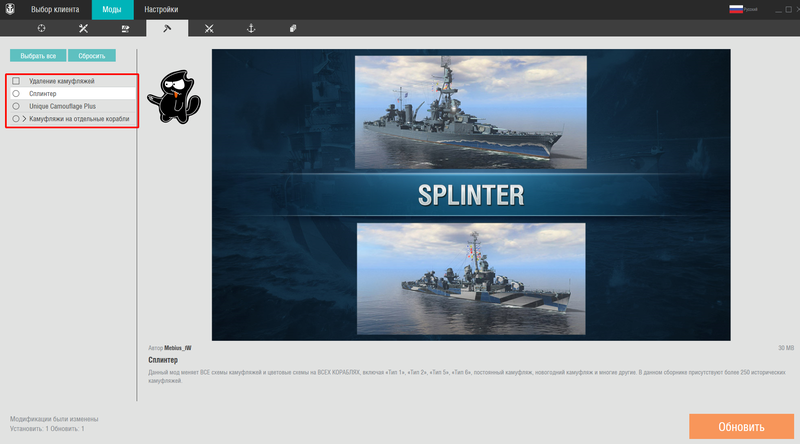The image size is (800, 444).
Task: Open the stacked cube mods category
Action: point(293,29)
